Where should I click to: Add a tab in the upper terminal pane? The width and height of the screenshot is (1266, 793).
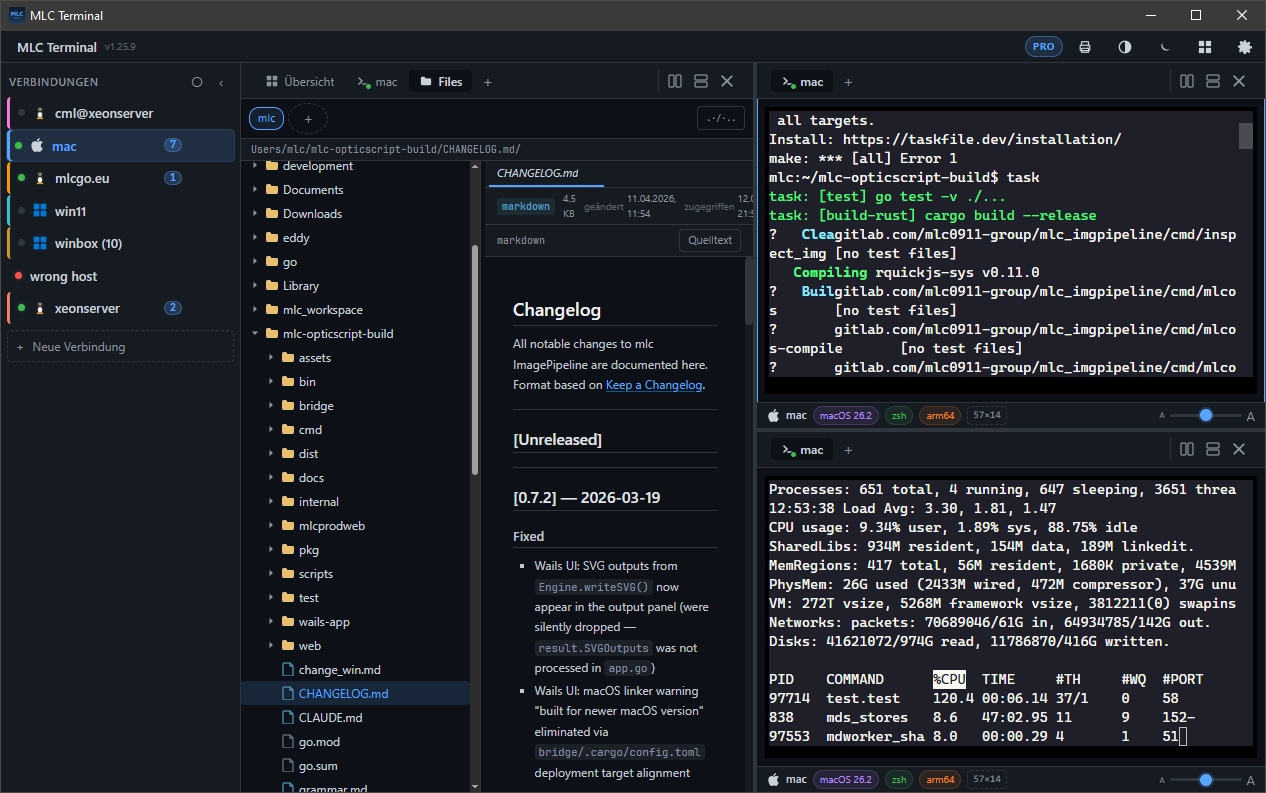point(848,82)
